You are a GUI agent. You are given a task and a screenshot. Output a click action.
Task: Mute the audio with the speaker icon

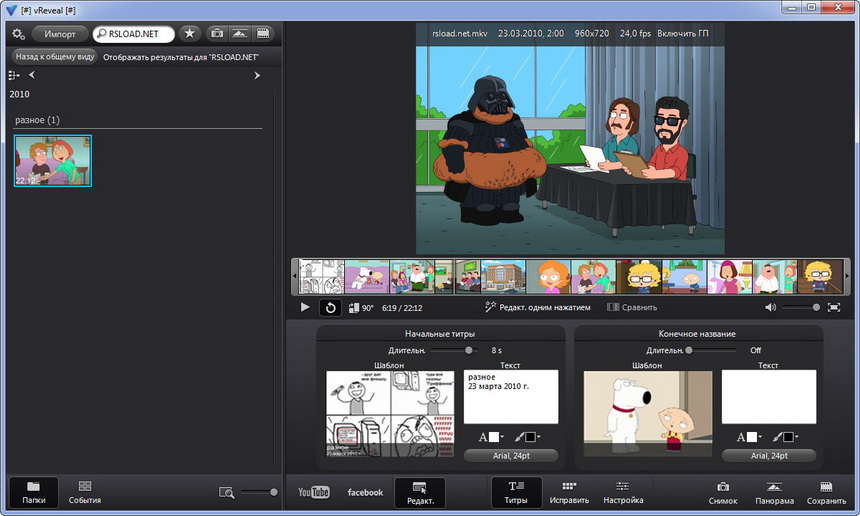(x=771, y=308)
